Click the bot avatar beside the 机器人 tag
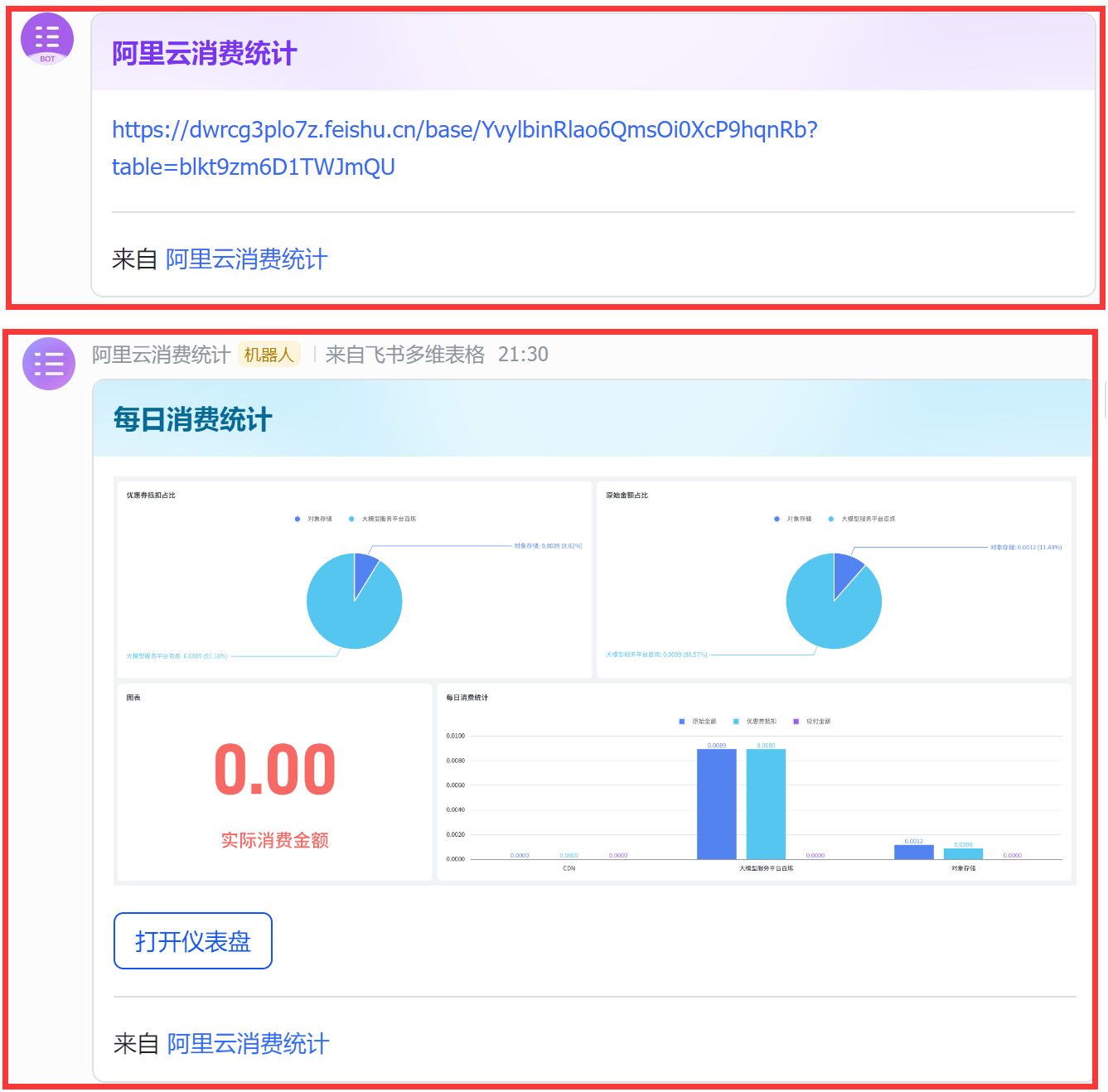The width and height of the screenshot is (1108, 1092). 49,364
